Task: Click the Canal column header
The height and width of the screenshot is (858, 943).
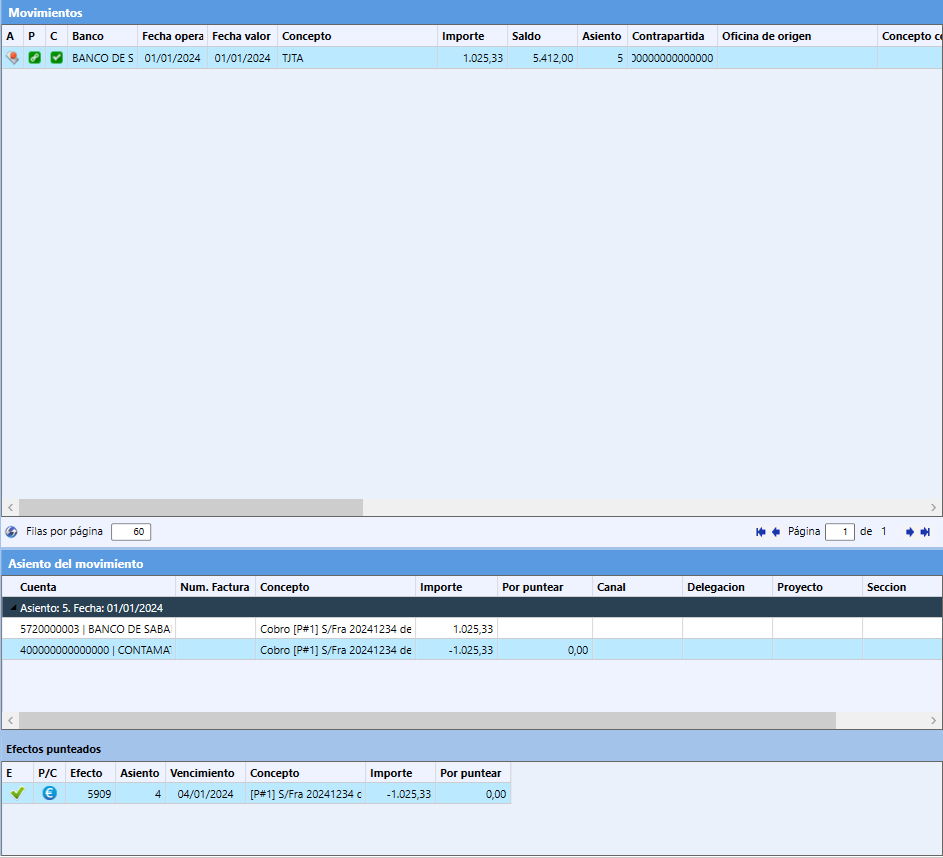Action: click(x=637, y=587)
